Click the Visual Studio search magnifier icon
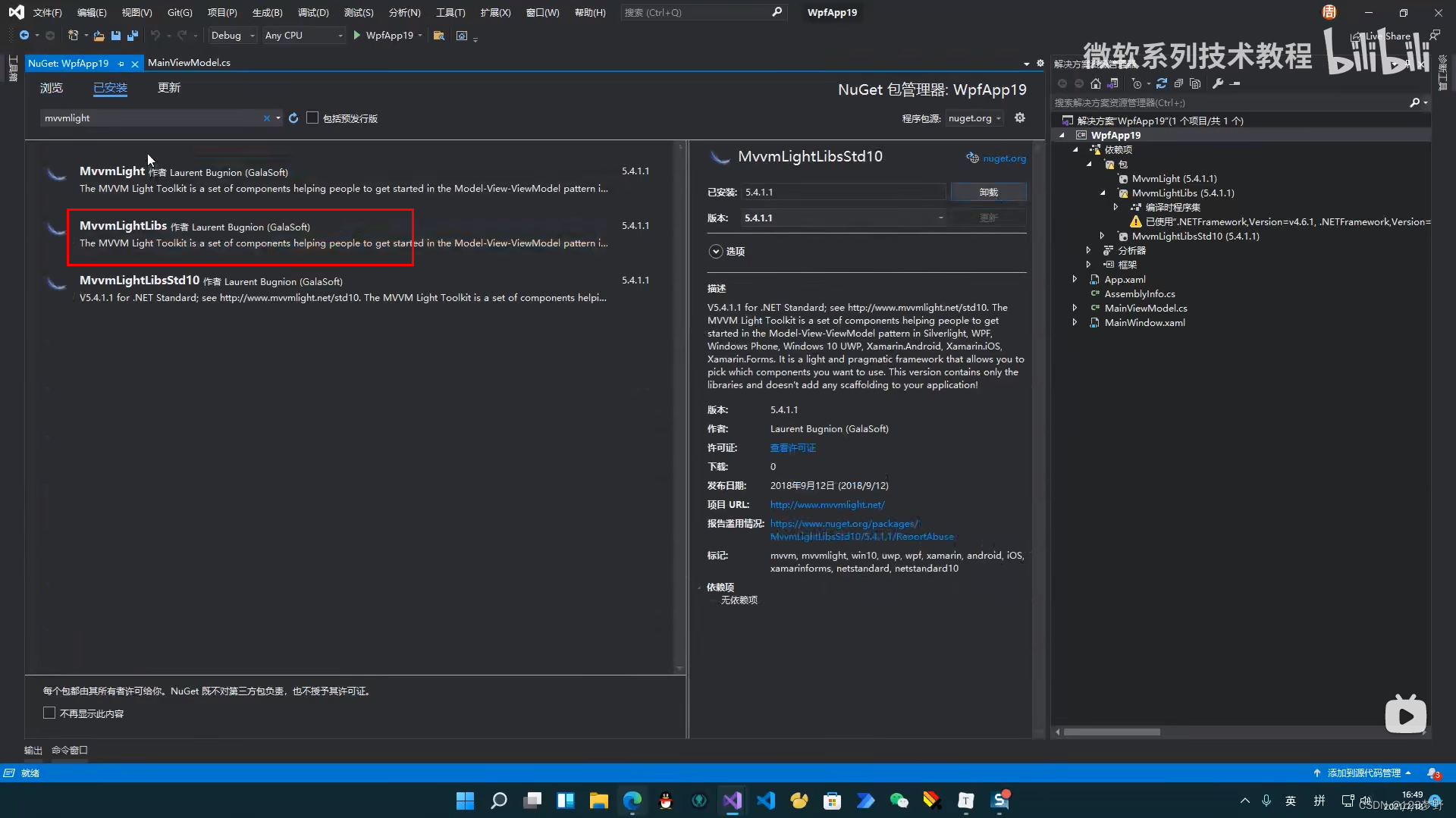Screen dimensions: 1456x818 [x=777, y=12]
